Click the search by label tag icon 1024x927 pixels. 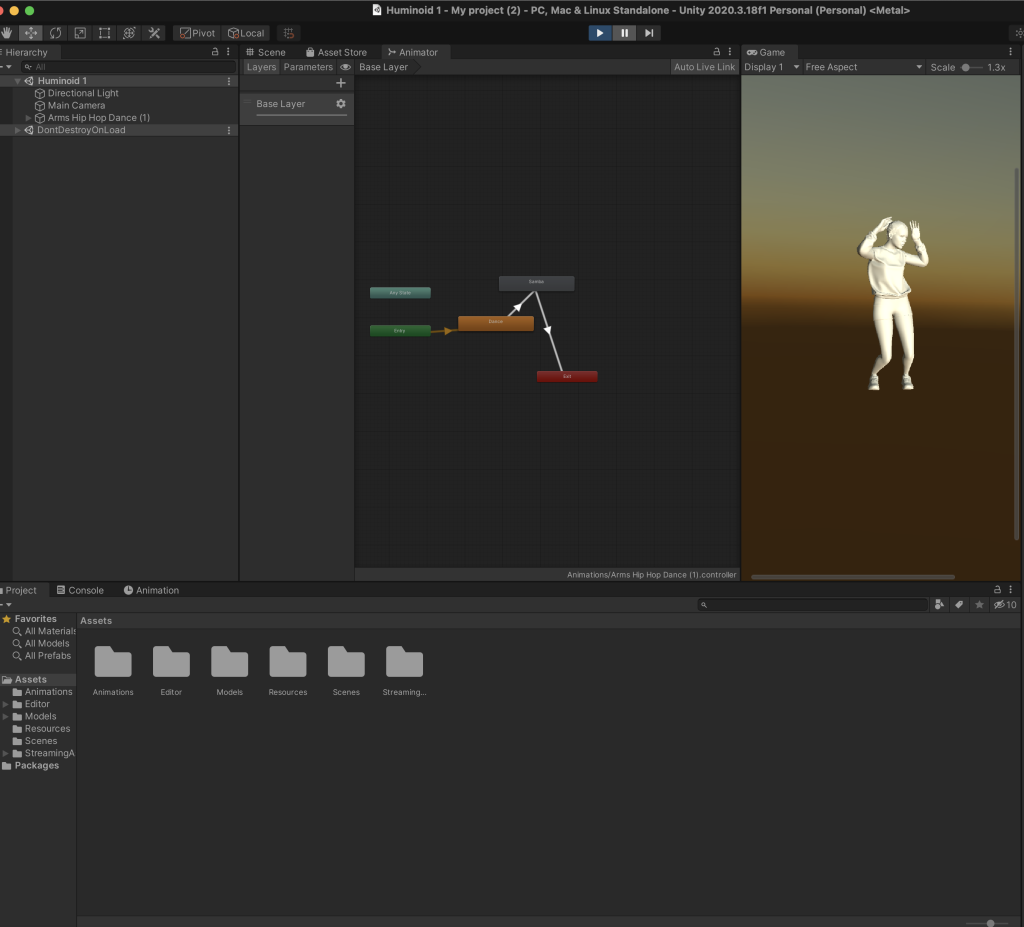[x=959, y=605]
